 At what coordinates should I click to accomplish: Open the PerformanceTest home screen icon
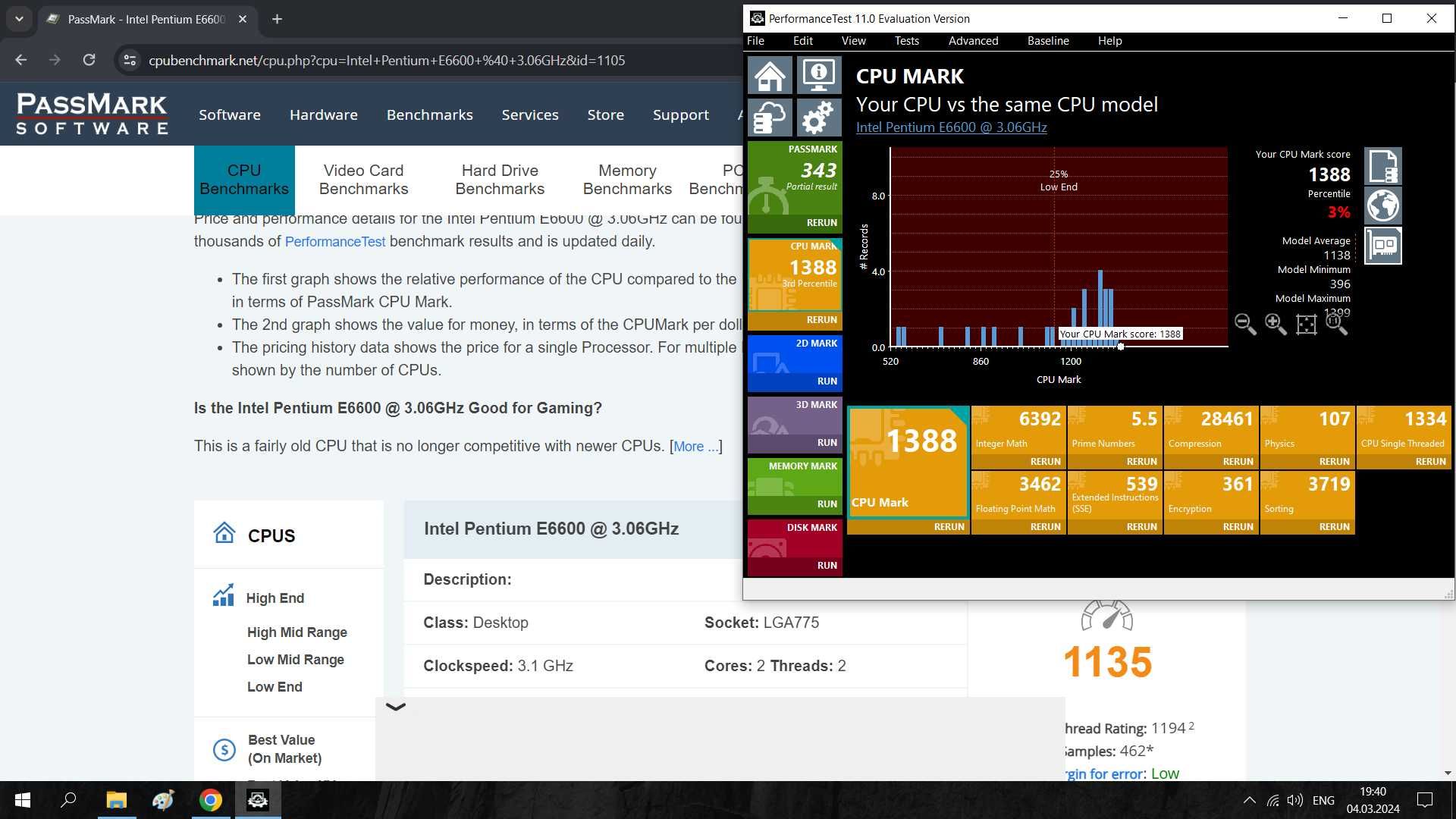770,75
